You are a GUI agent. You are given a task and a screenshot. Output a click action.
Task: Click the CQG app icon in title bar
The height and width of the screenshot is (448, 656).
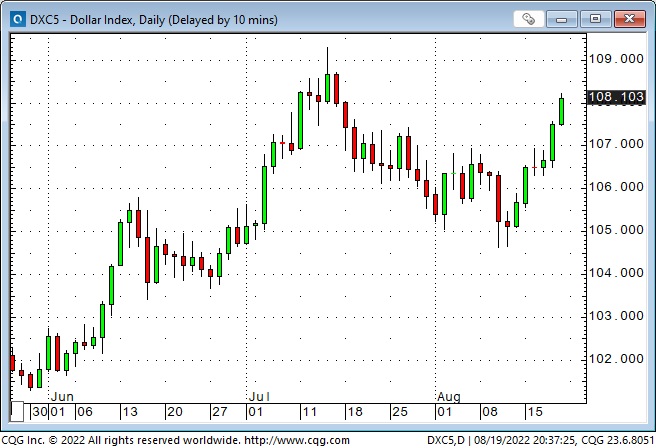click(x=18, y=19)
